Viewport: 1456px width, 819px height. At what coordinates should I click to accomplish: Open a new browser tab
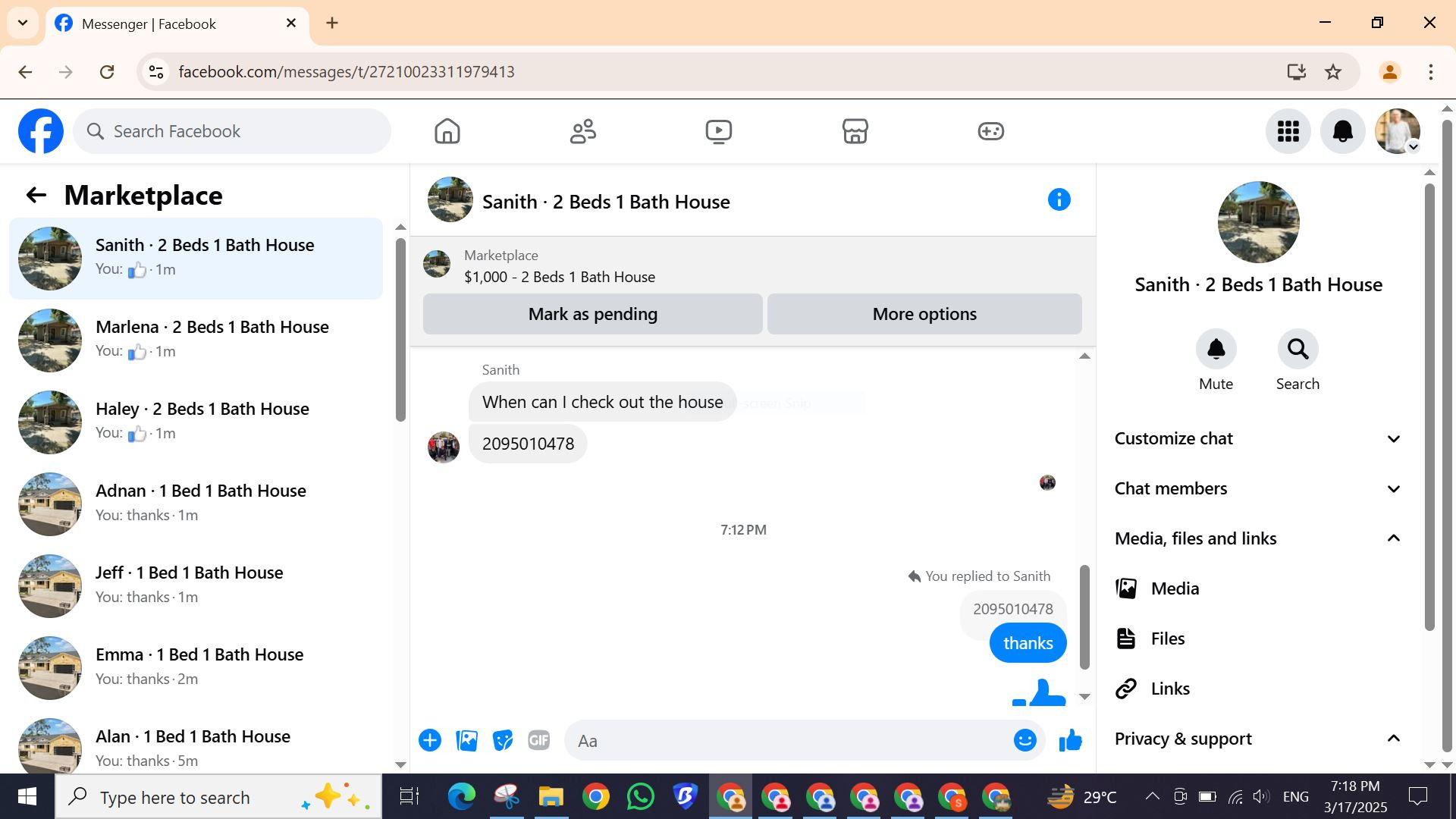(332, 23)
